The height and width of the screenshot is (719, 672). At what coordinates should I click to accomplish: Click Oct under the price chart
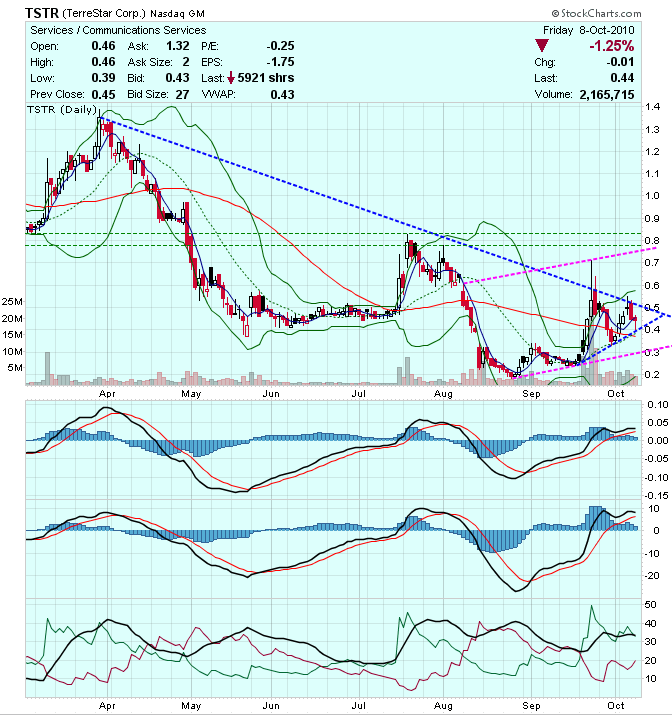(616, 394)
